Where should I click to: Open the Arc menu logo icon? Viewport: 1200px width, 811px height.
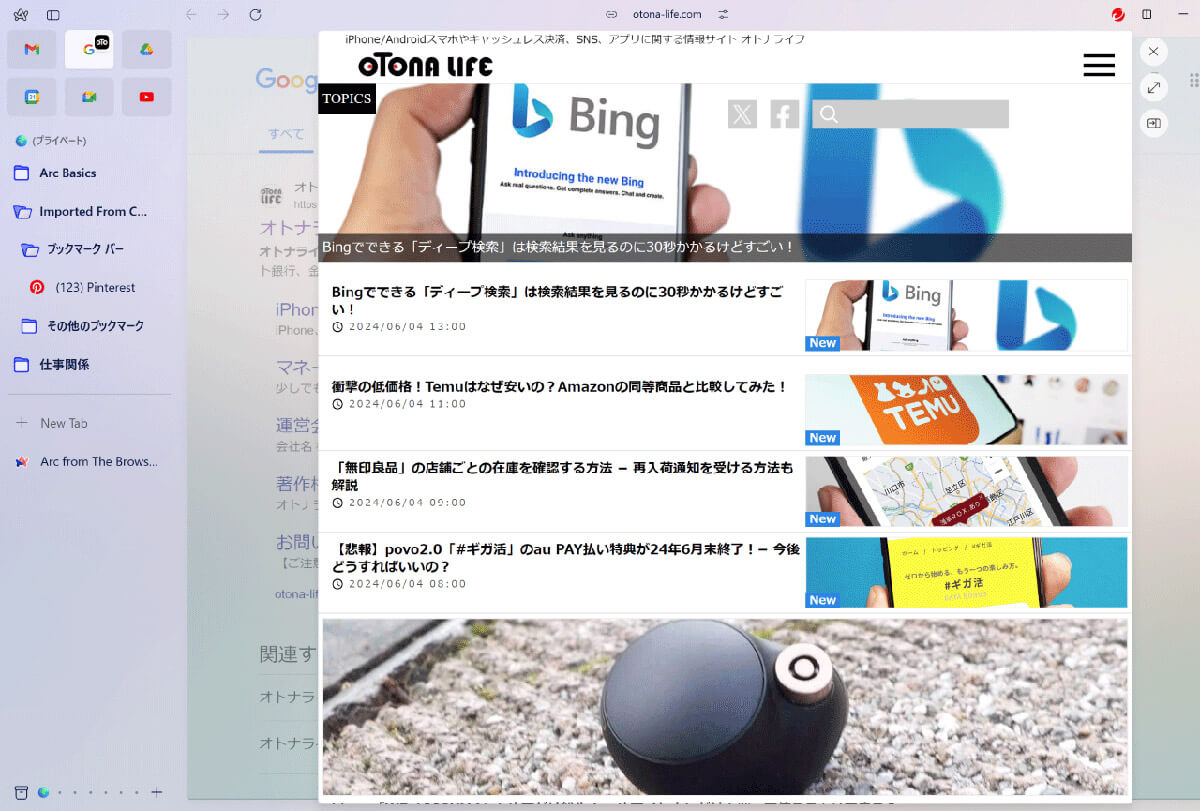21,15
